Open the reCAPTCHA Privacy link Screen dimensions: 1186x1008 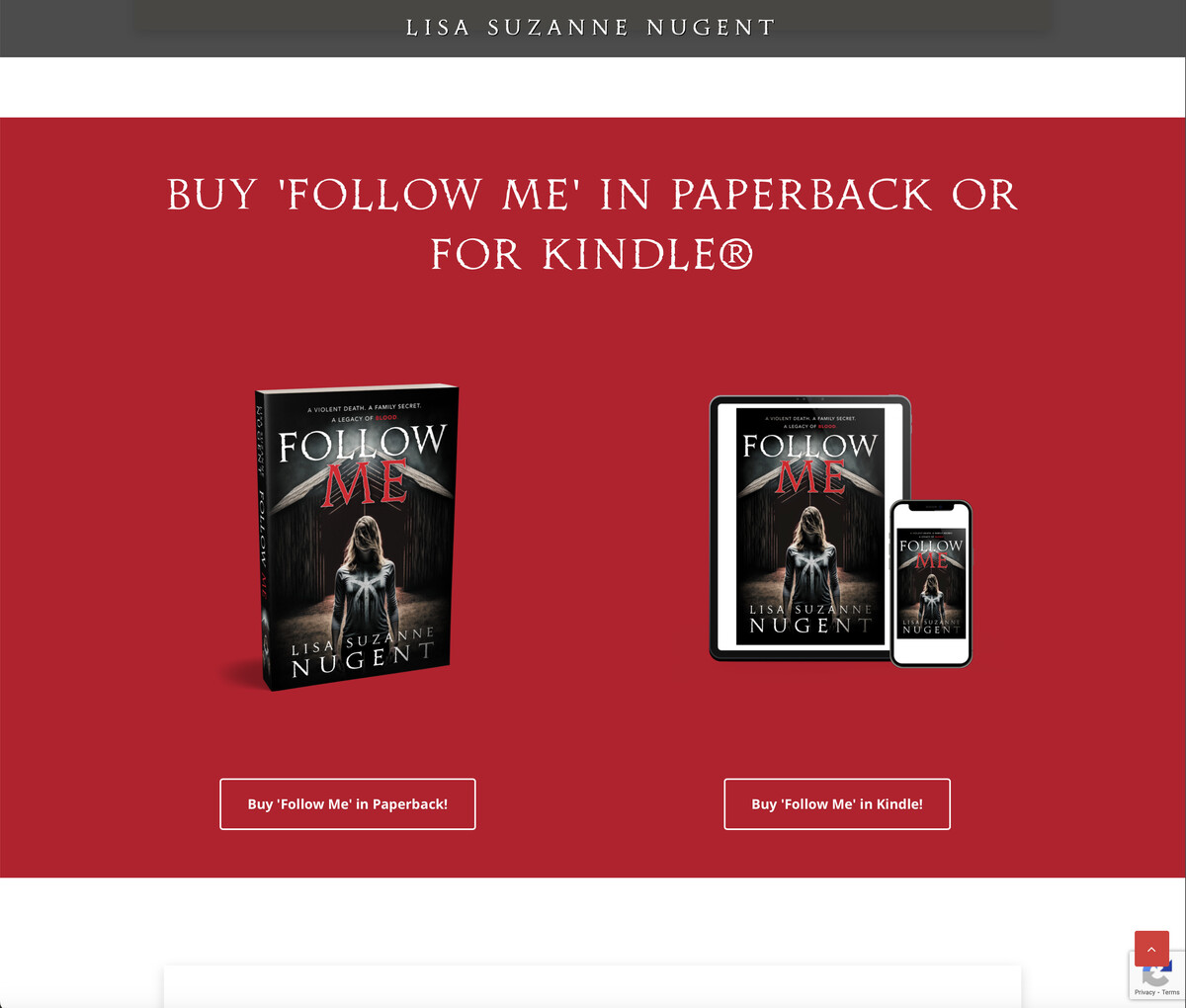click(x=1144, y=992)
